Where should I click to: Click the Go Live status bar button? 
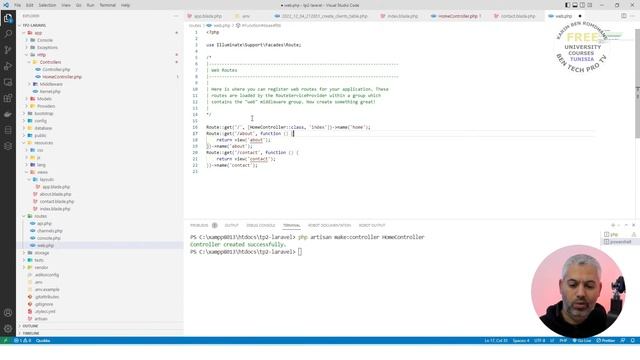(582, 340)
